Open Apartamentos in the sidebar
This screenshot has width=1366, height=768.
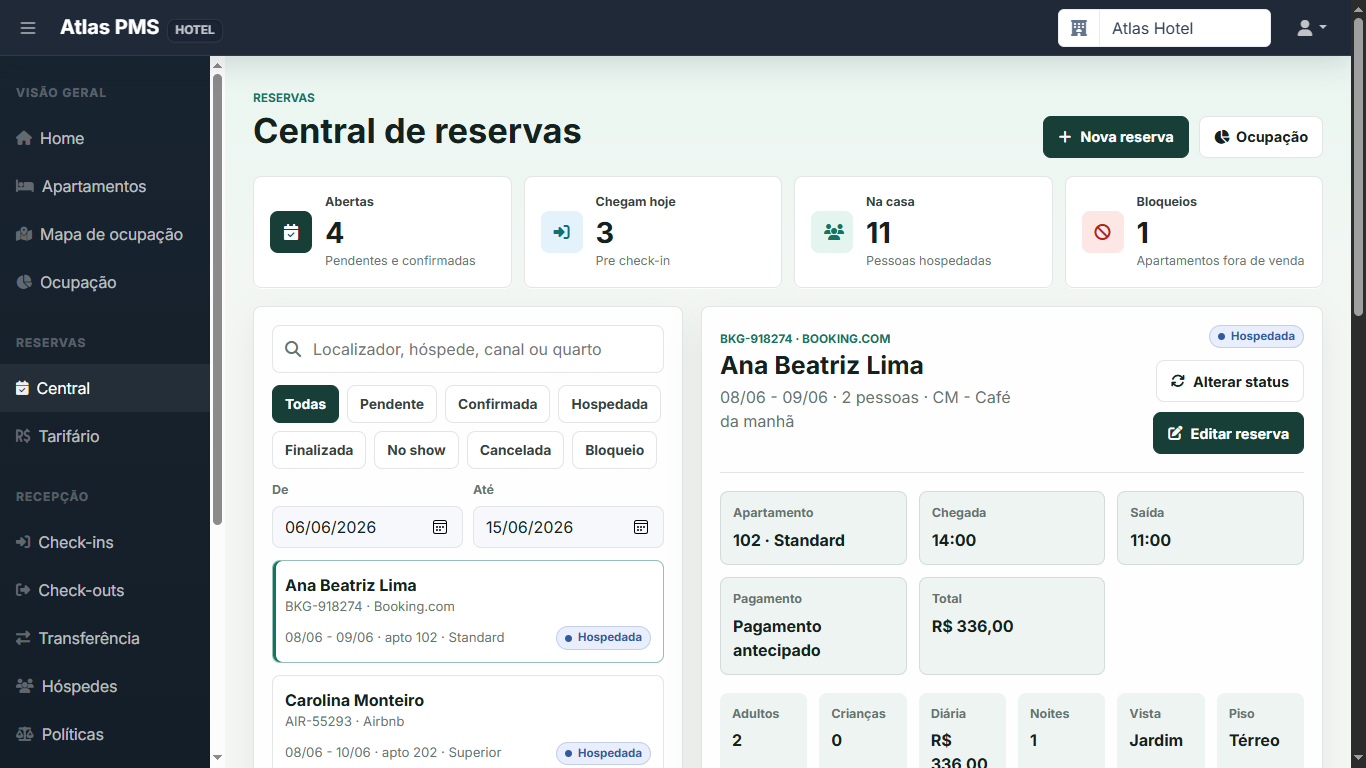(x=105, y=186)
